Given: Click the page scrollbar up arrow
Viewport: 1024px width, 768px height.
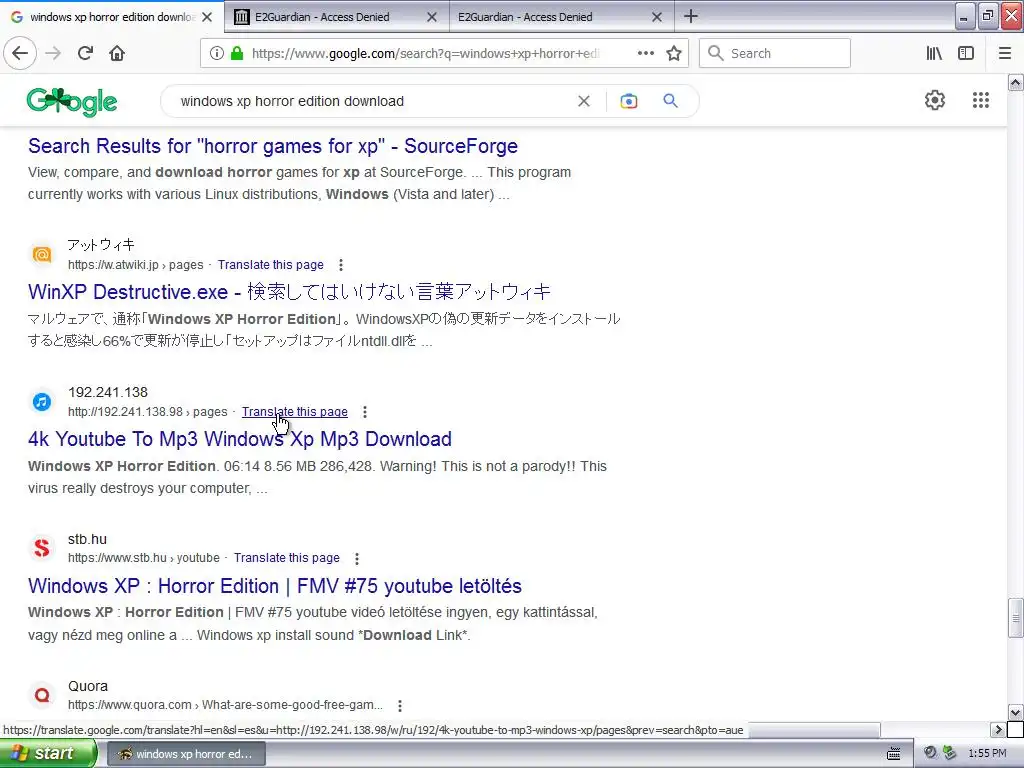Looking at the screenshot, I should click(1015, 82).
